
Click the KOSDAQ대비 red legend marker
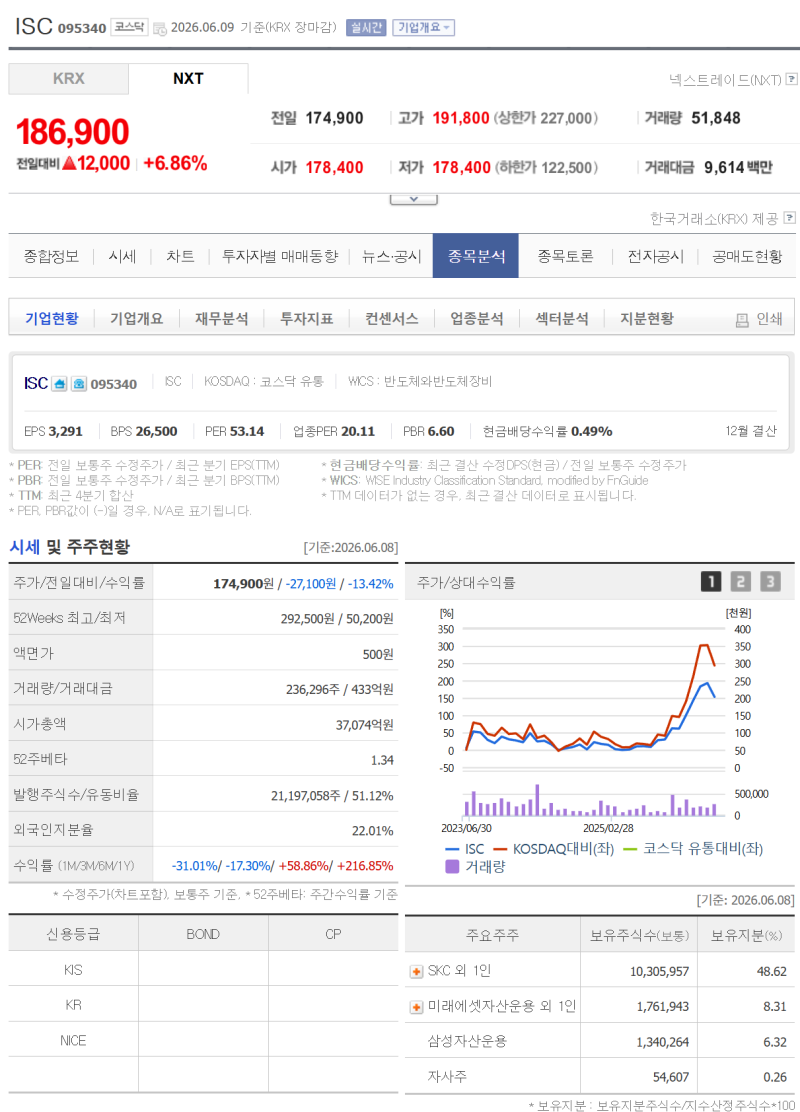click(500, 849)
